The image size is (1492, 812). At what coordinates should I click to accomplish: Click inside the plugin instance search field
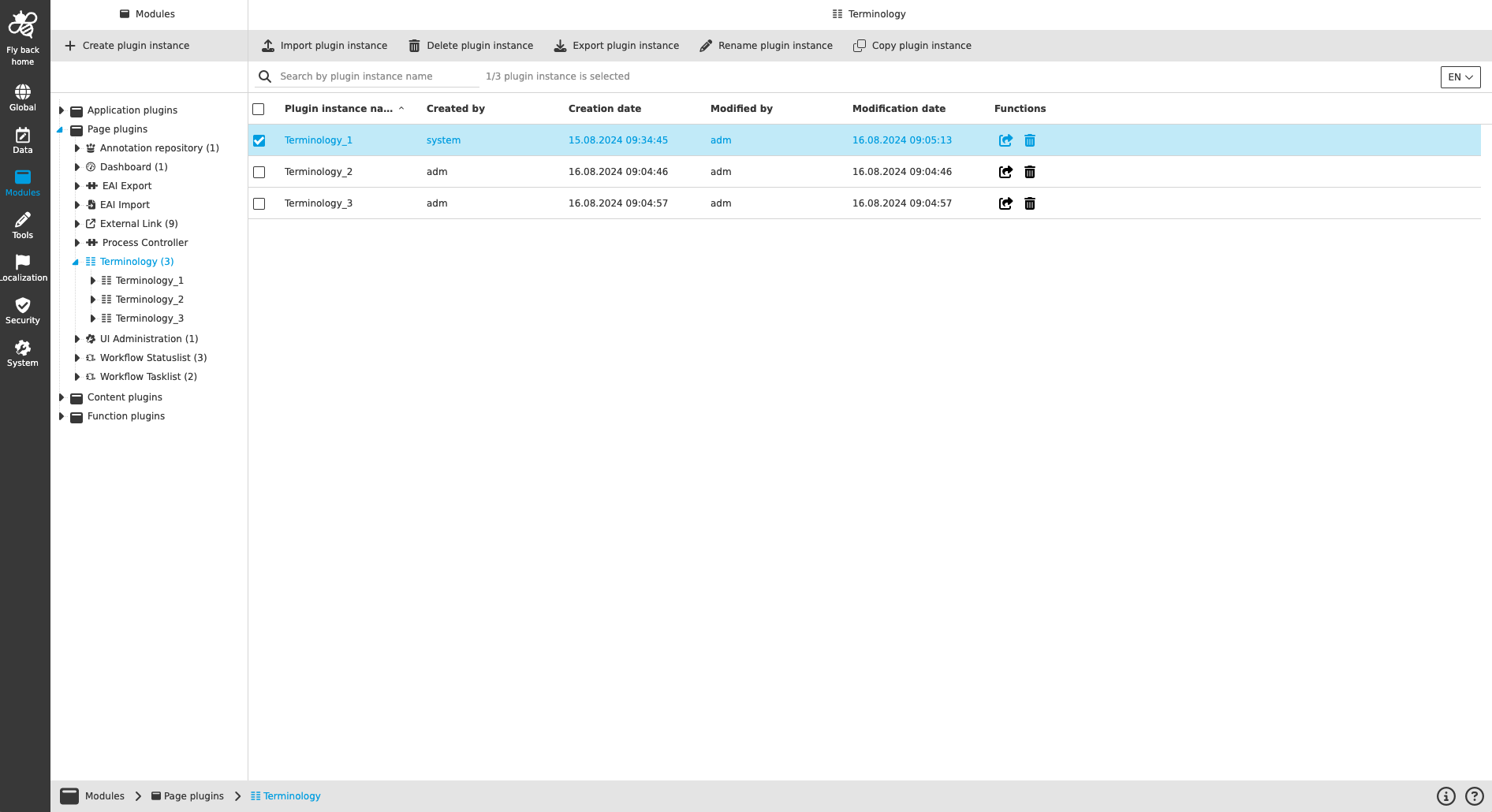(x=371, y=76)
